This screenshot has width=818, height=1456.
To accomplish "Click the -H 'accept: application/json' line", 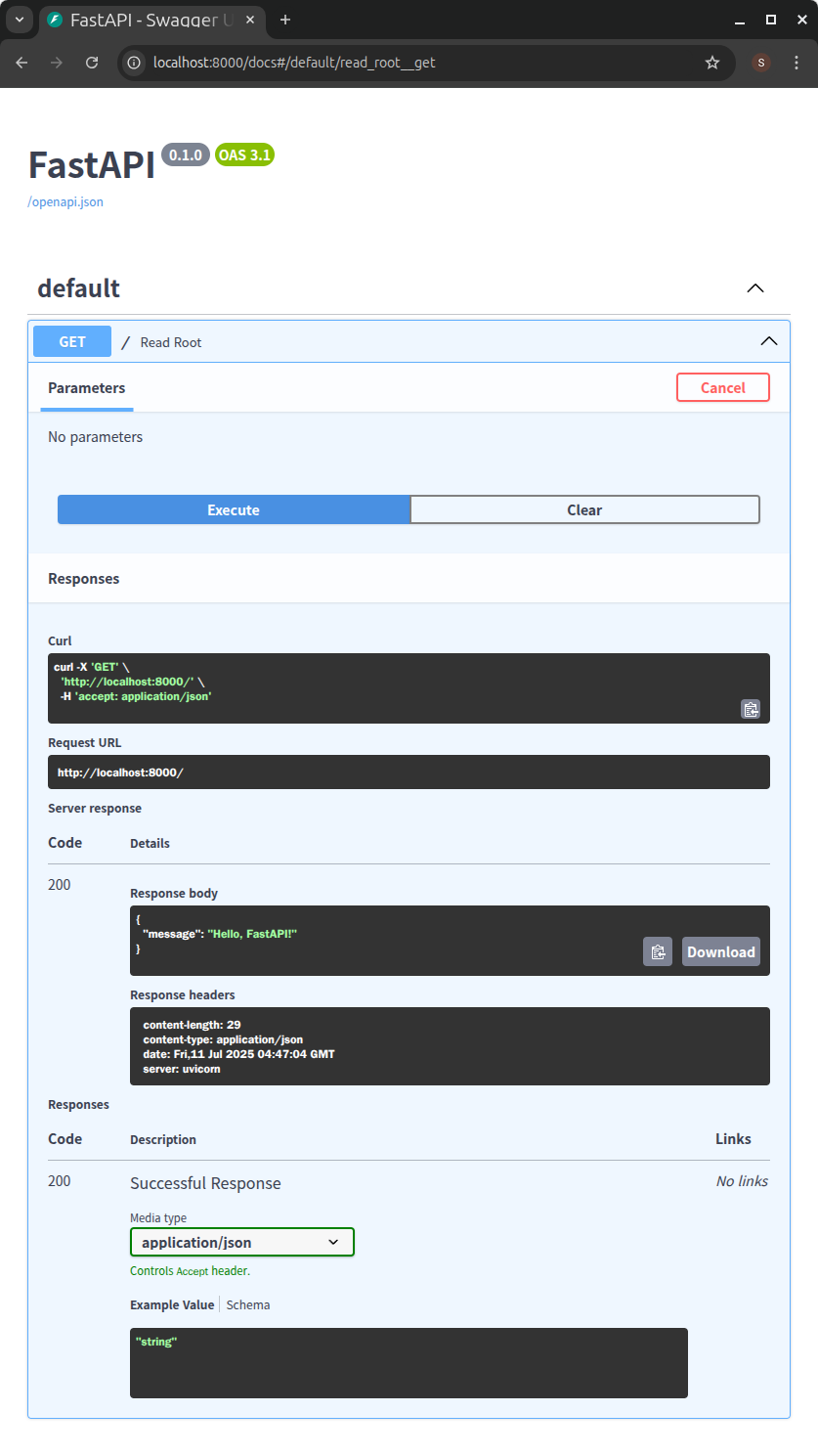I will (136, 696).
